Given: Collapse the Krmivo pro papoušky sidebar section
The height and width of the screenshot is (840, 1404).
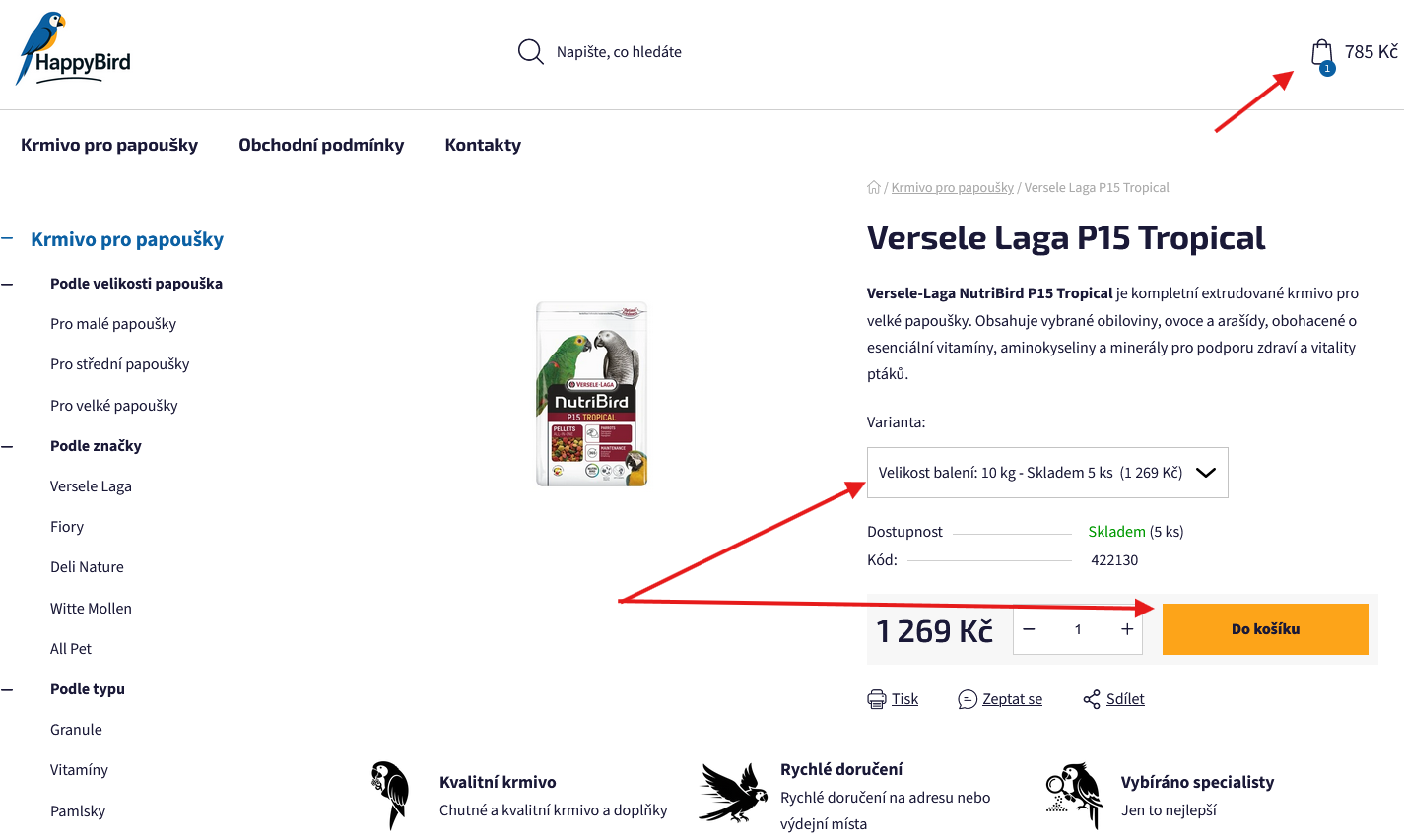Looking at the screenshot, I should [7, 239].
